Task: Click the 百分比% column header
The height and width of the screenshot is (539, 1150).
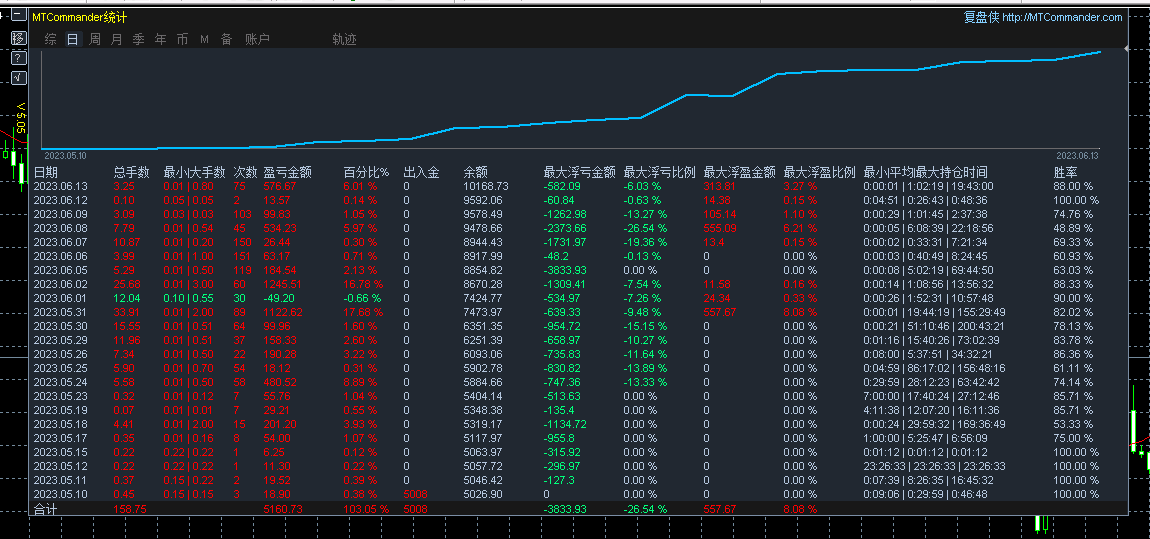Action: (366, 172)
